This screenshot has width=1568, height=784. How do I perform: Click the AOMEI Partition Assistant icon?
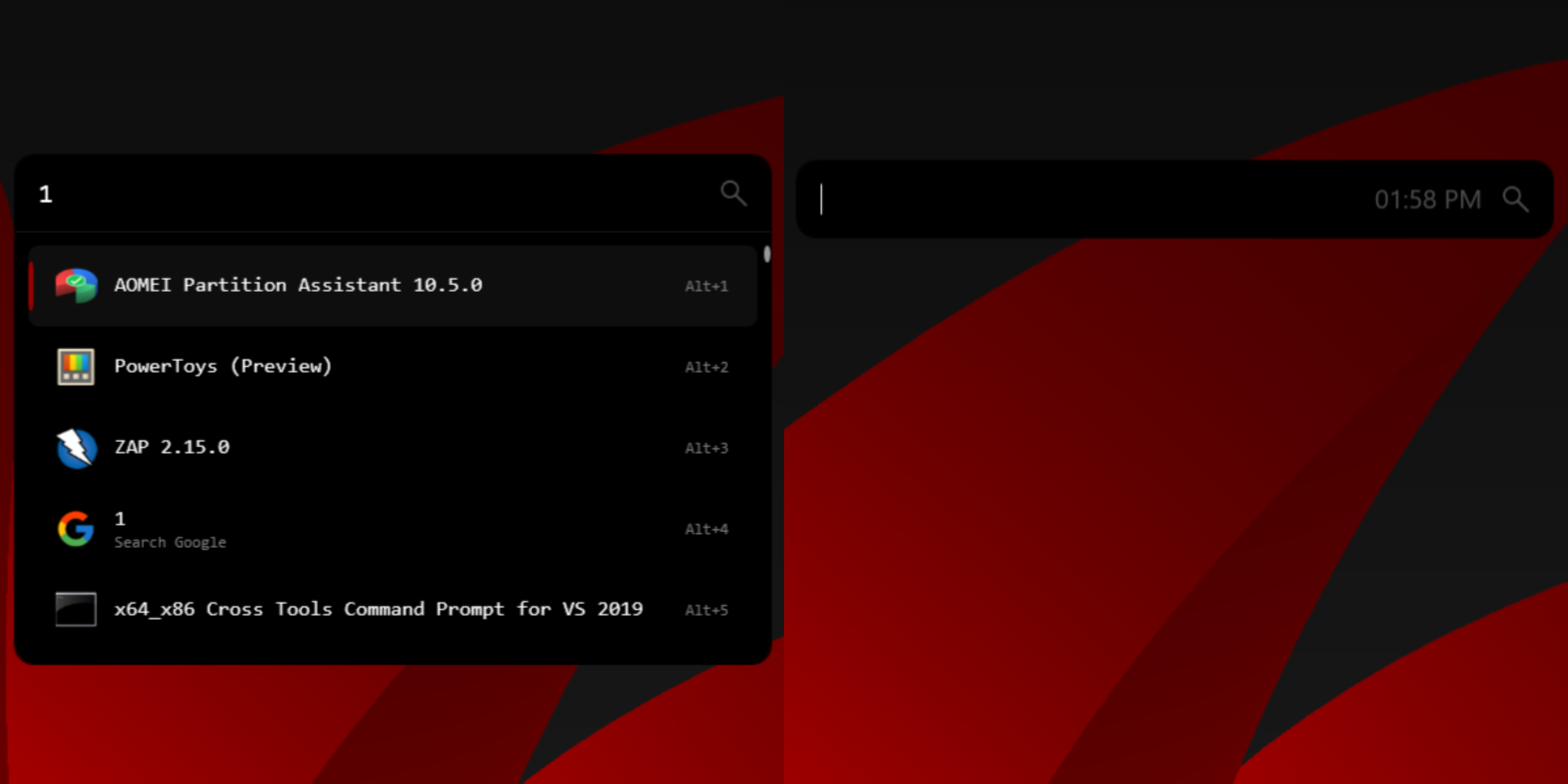(x=76, y=285)
